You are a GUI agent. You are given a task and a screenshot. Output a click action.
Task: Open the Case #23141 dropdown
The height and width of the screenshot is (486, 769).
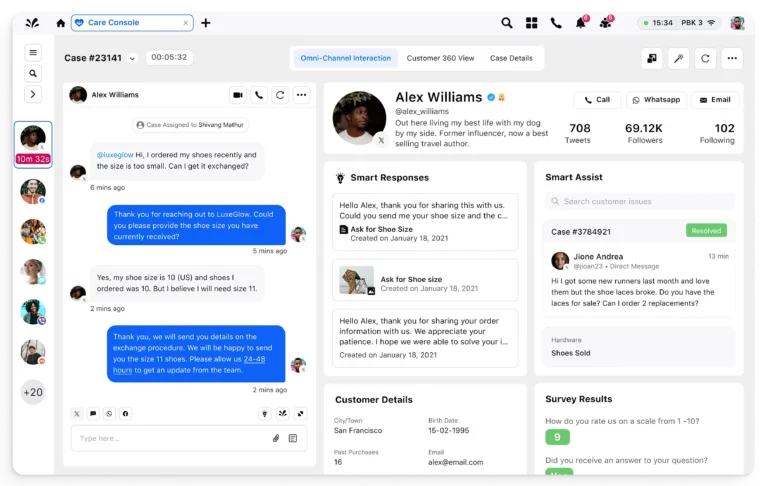pyautogui.click(x=132, y=58)
